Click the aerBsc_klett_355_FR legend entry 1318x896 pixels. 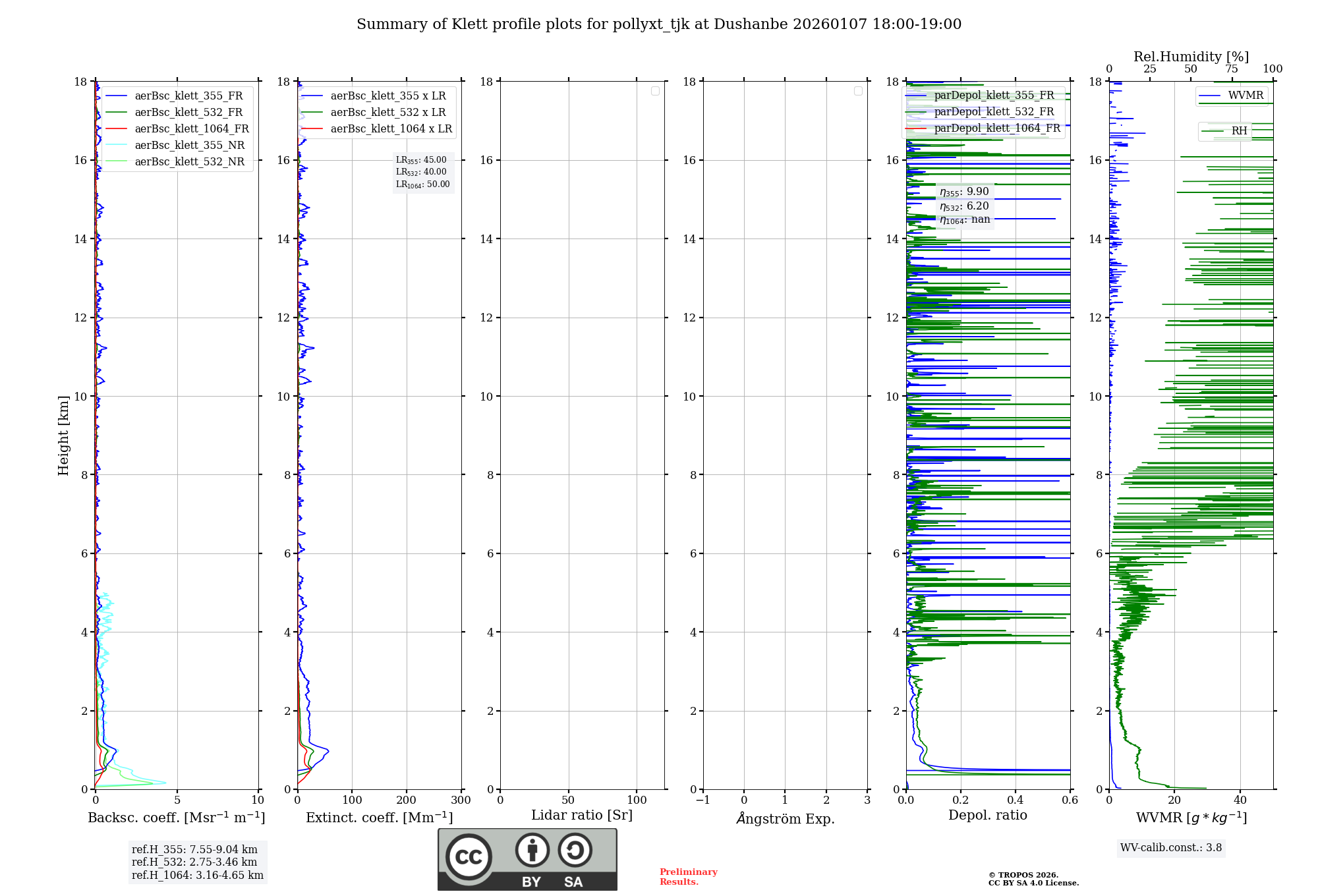[x=188, y=96]
